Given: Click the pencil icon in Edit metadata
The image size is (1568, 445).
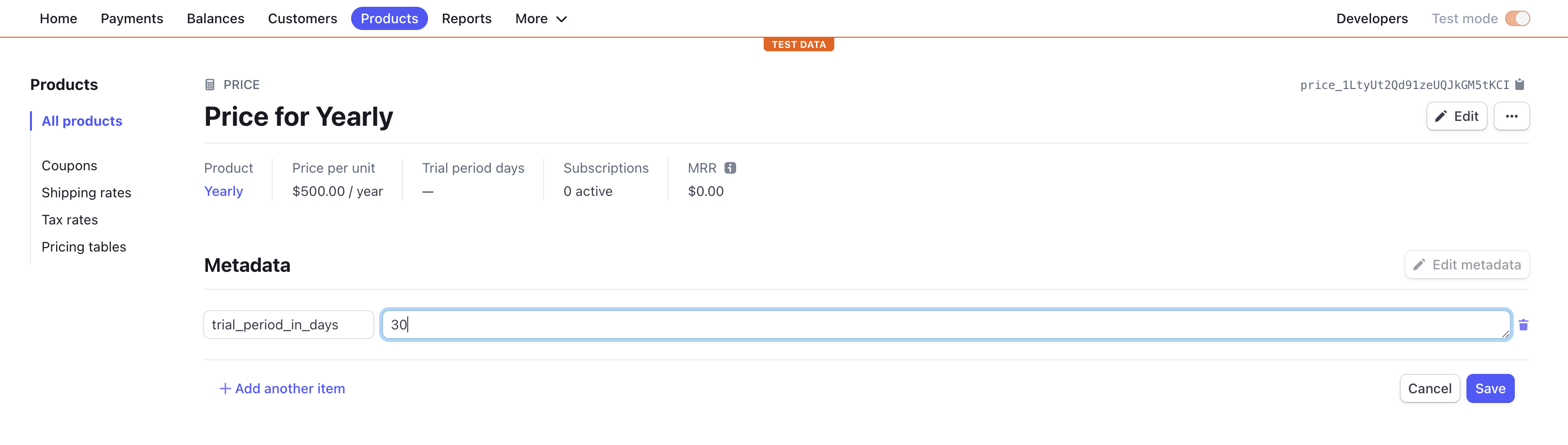Looking at the screenshot, I should (1419, 265).
